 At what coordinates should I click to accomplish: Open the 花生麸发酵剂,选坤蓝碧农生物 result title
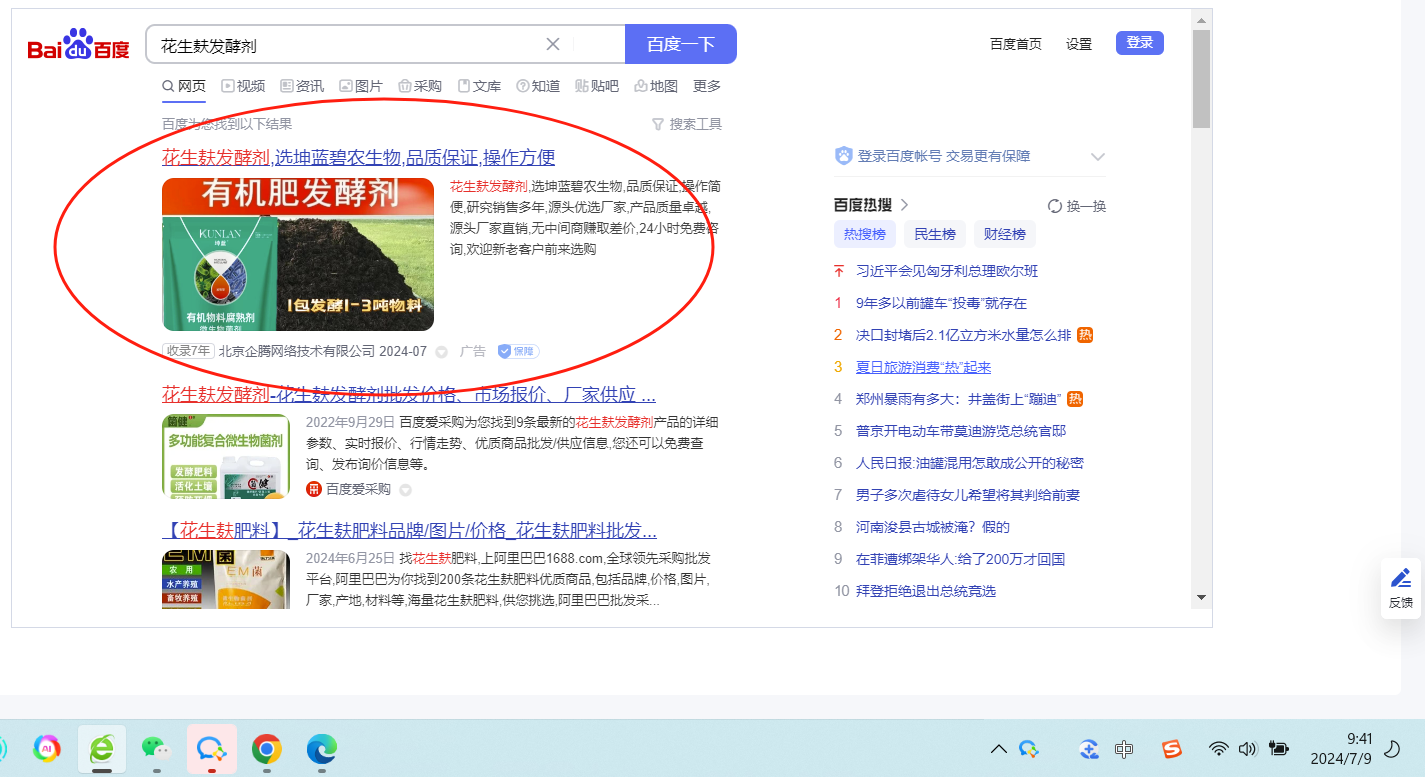359,158
